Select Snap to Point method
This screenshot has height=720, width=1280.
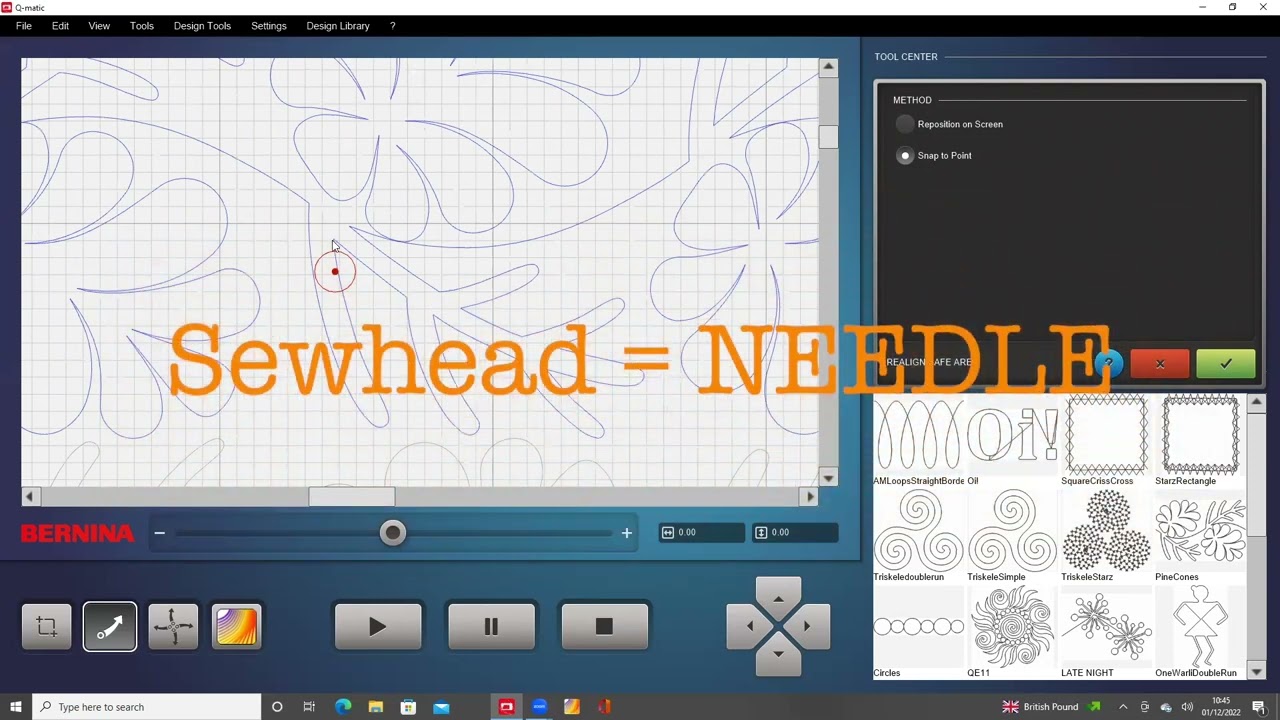tap(905, 156)
